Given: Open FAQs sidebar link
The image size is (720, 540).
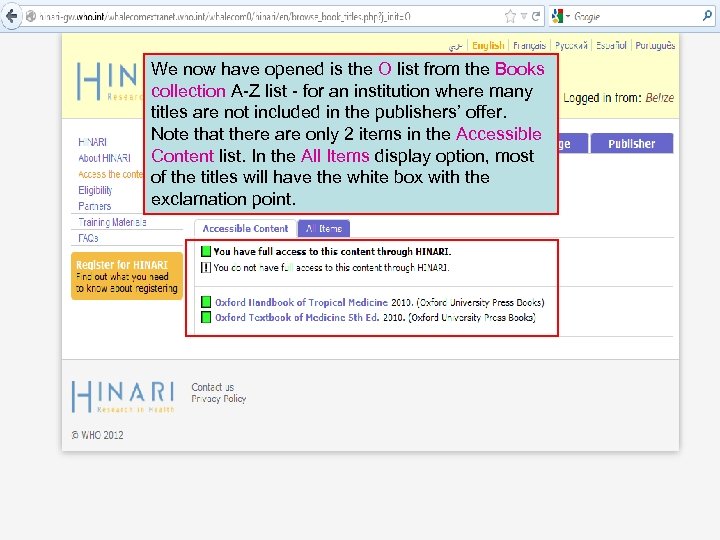Looking at the screenshot, I should pyautogui.click(x=88, y=238).
